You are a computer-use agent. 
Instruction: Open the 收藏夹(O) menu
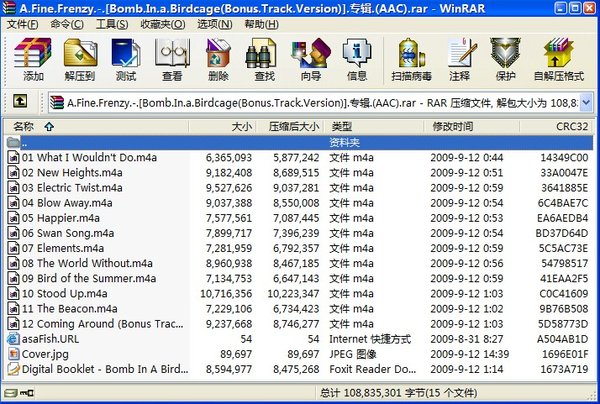click(x=163, y=24)
